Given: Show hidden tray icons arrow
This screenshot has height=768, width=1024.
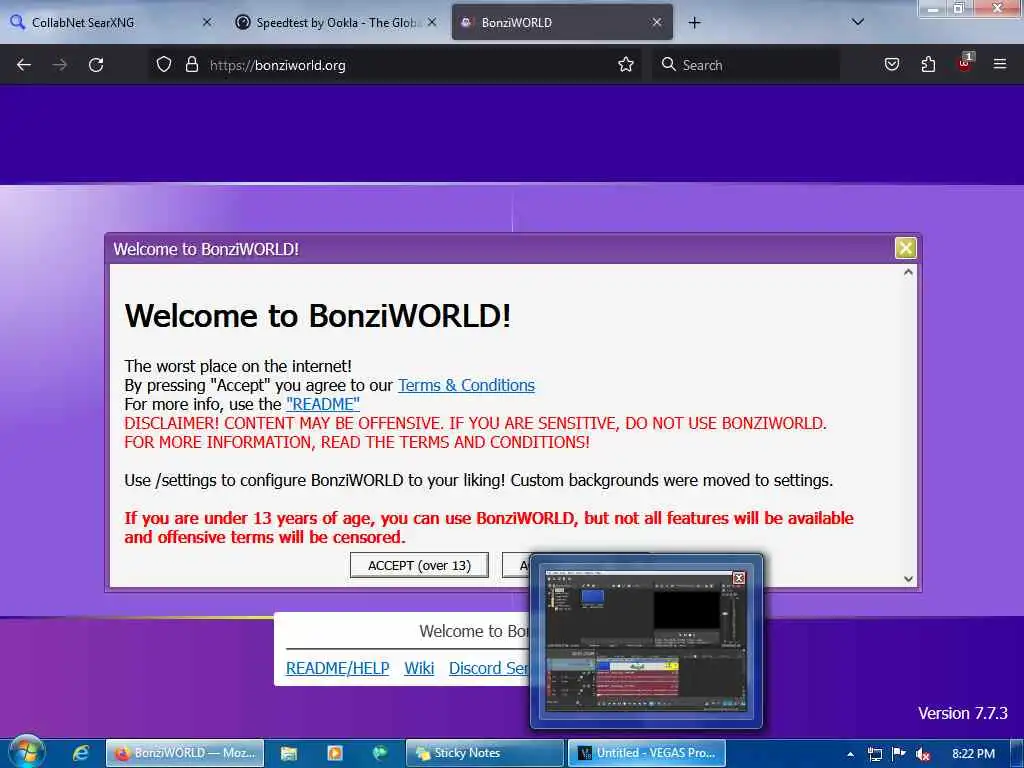Looking at the screenshot, I should tap(850, 754).
